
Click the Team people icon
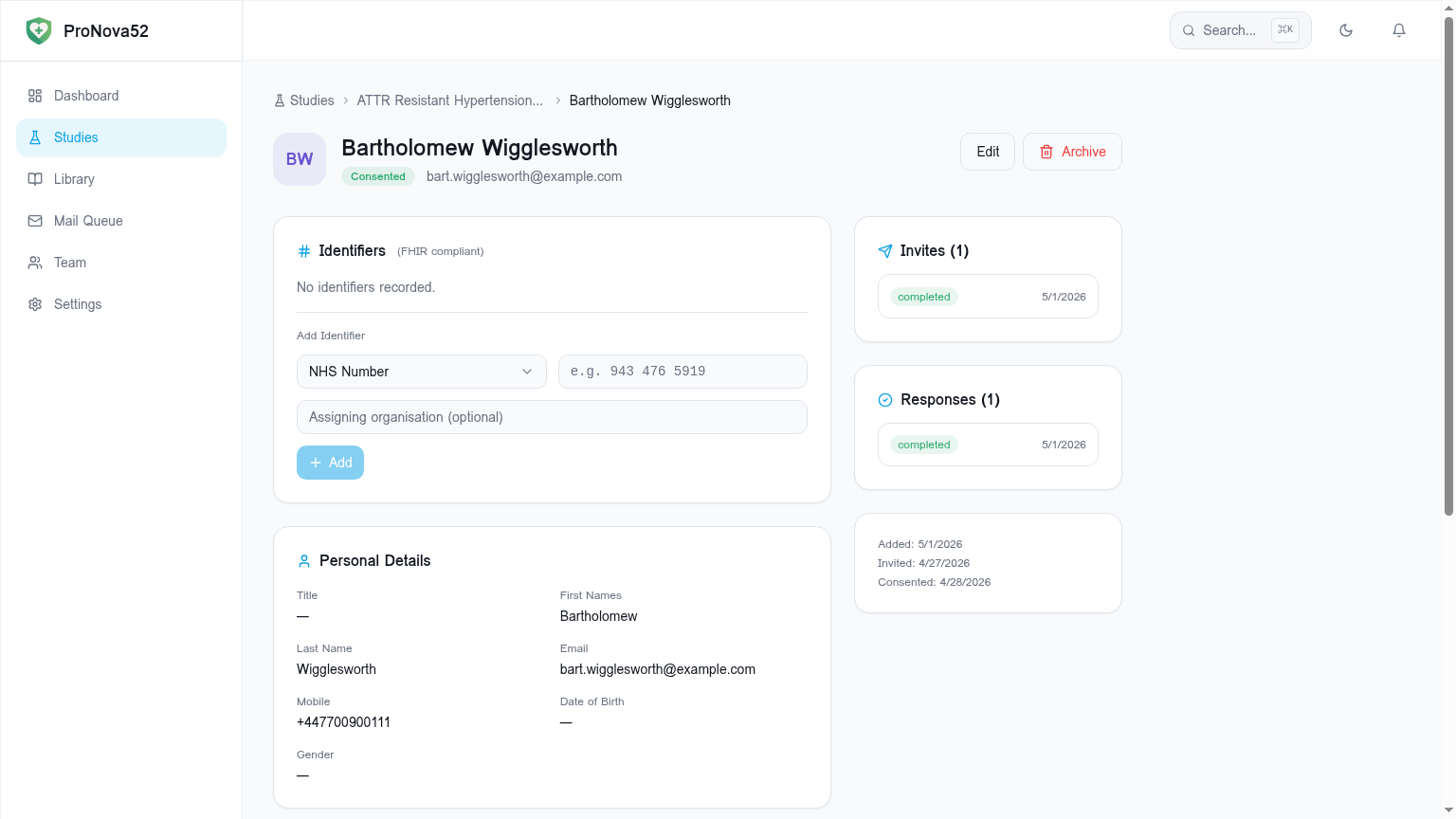point(35,263)
